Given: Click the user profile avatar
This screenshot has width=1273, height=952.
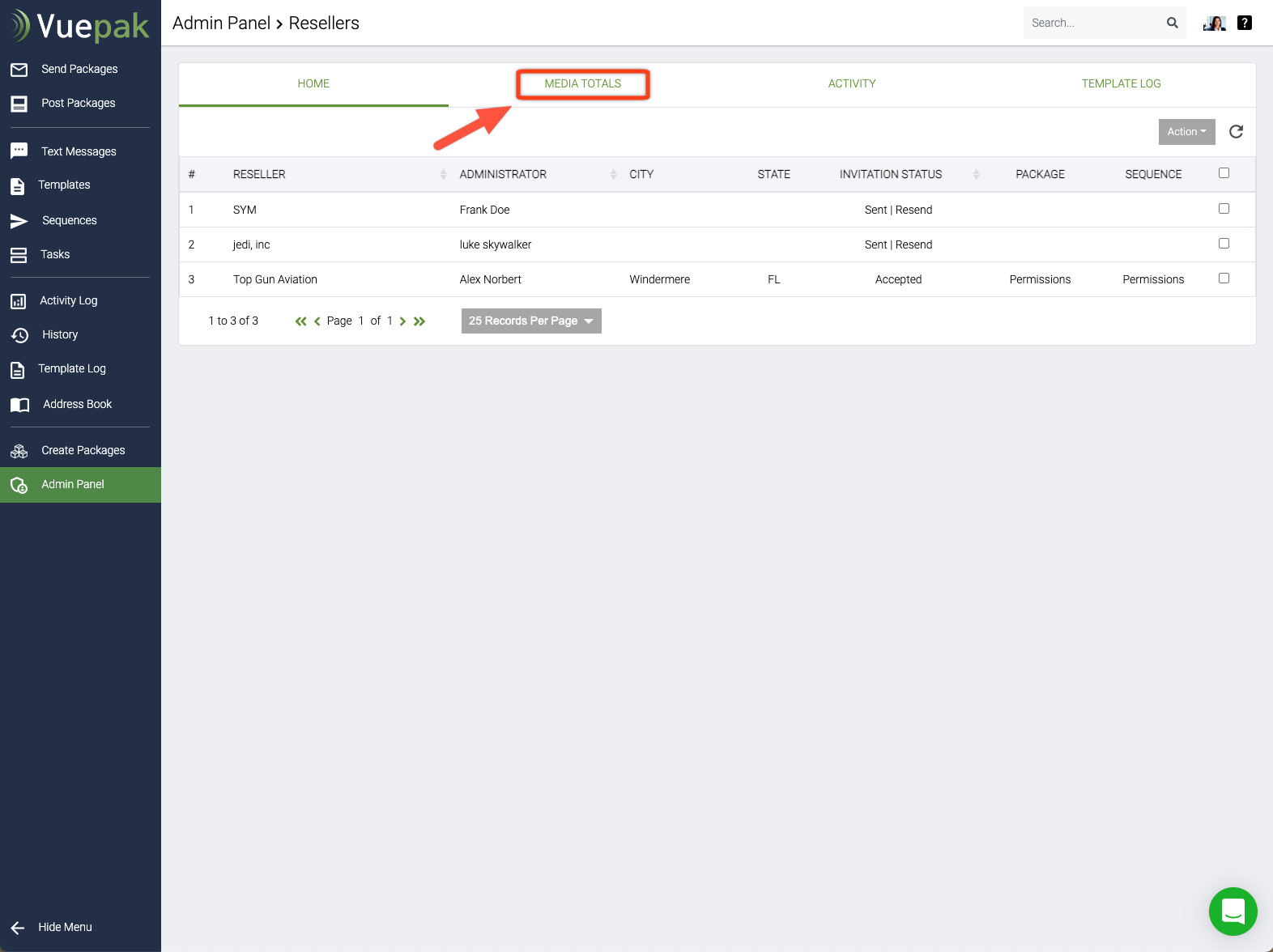Looking at the screenshot, I should (x=1214, y=23).
